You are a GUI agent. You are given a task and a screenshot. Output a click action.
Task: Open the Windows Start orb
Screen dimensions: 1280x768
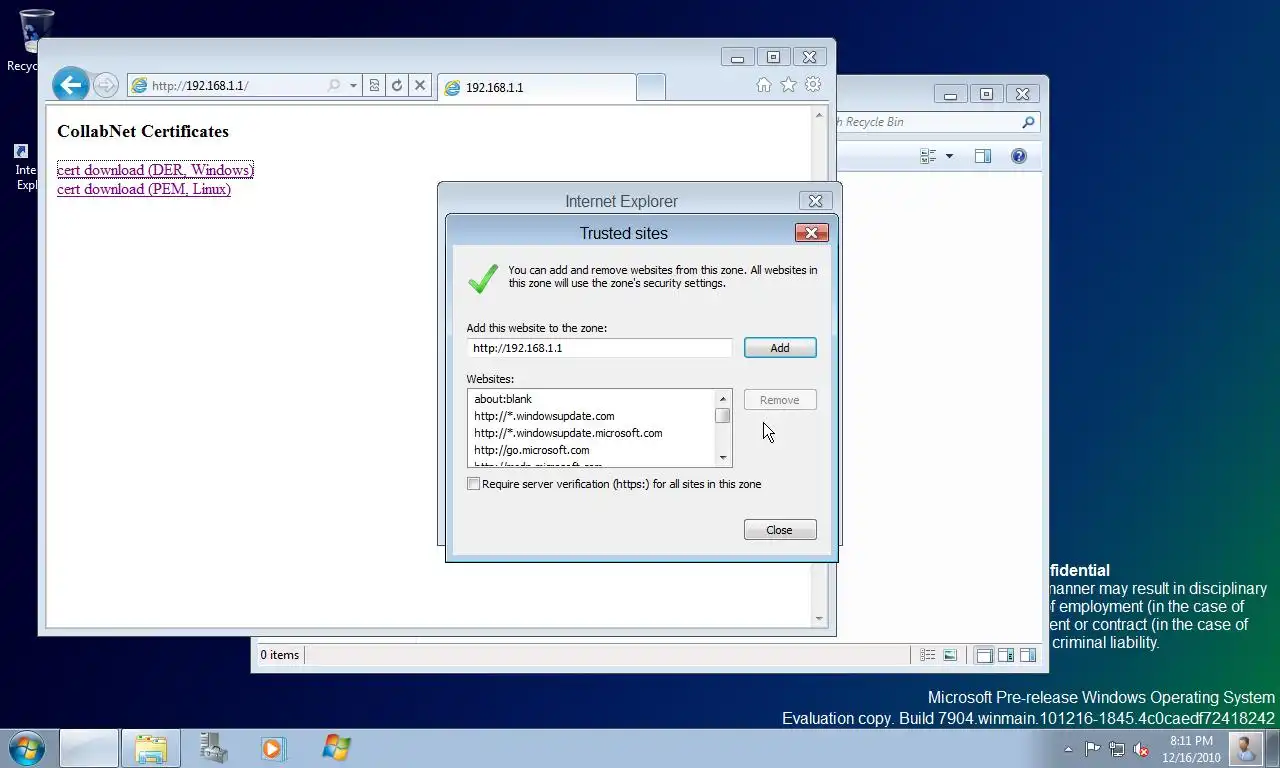[27, 748]
